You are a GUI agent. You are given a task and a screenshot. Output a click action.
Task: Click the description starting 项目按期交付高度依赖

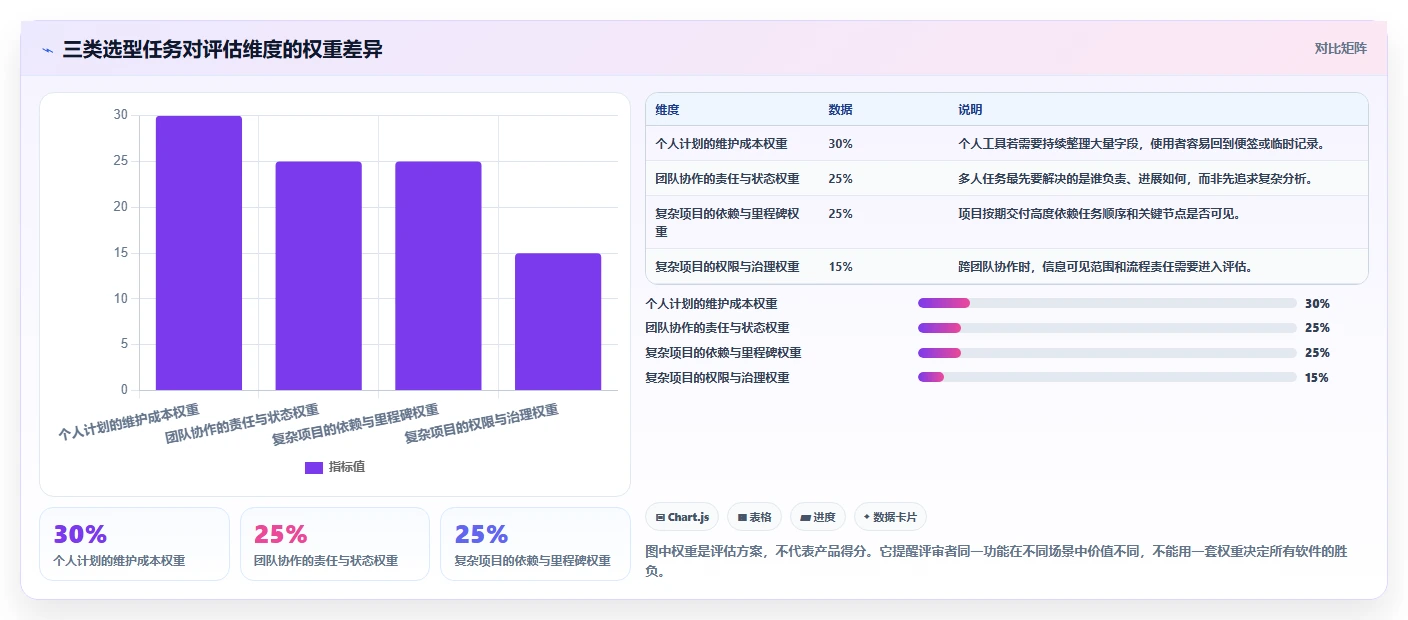(x=1099, y=214)
